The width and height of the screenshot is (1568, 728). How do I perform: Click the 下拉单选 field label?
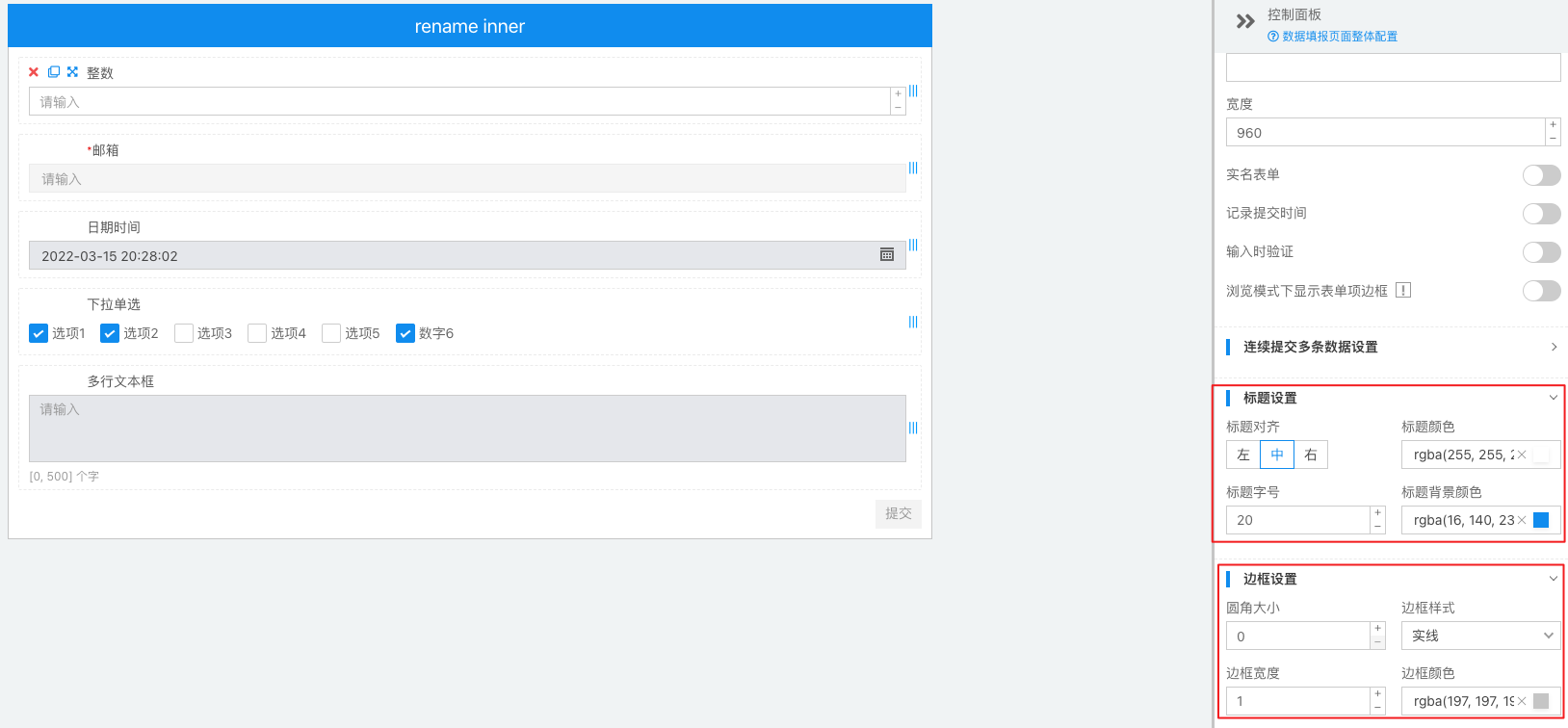click(x=114, y=304)
